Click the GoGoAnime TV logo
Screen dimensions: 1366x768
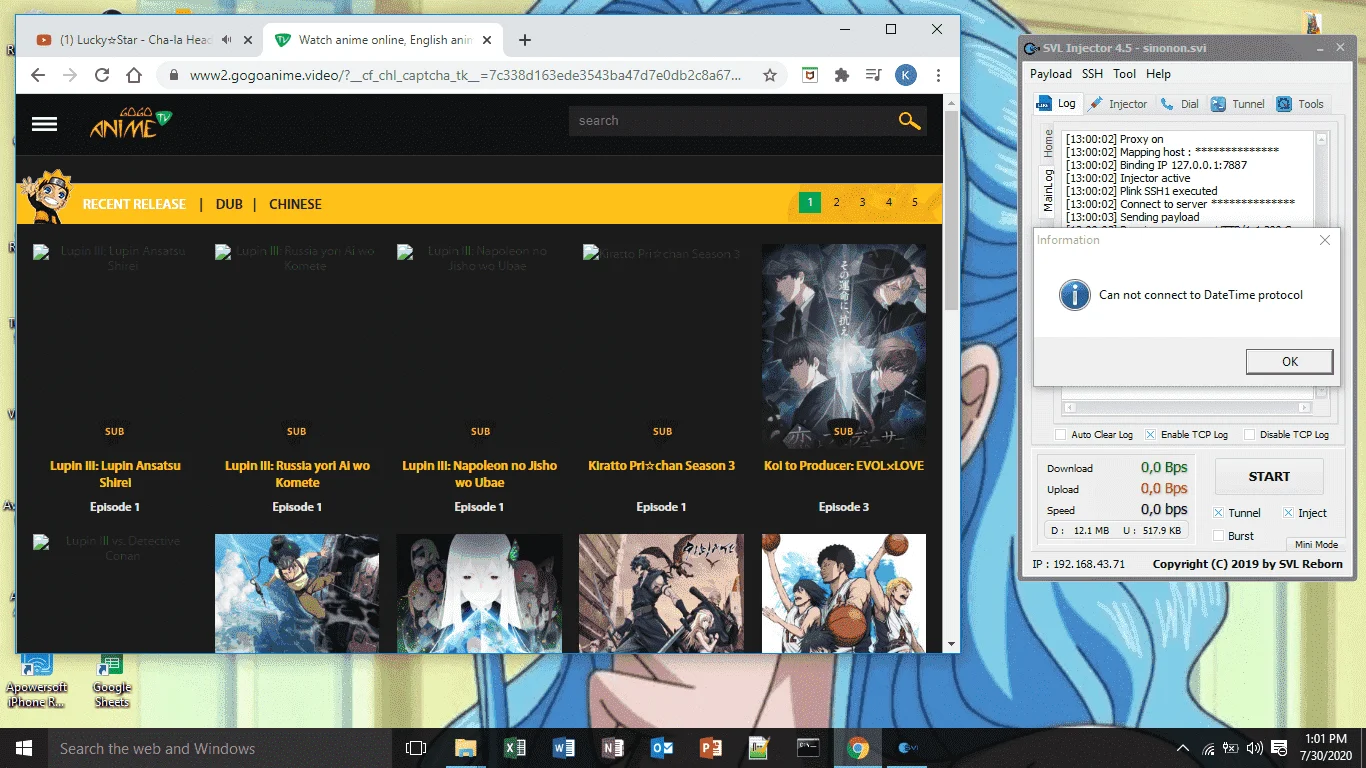coord(130,122)
